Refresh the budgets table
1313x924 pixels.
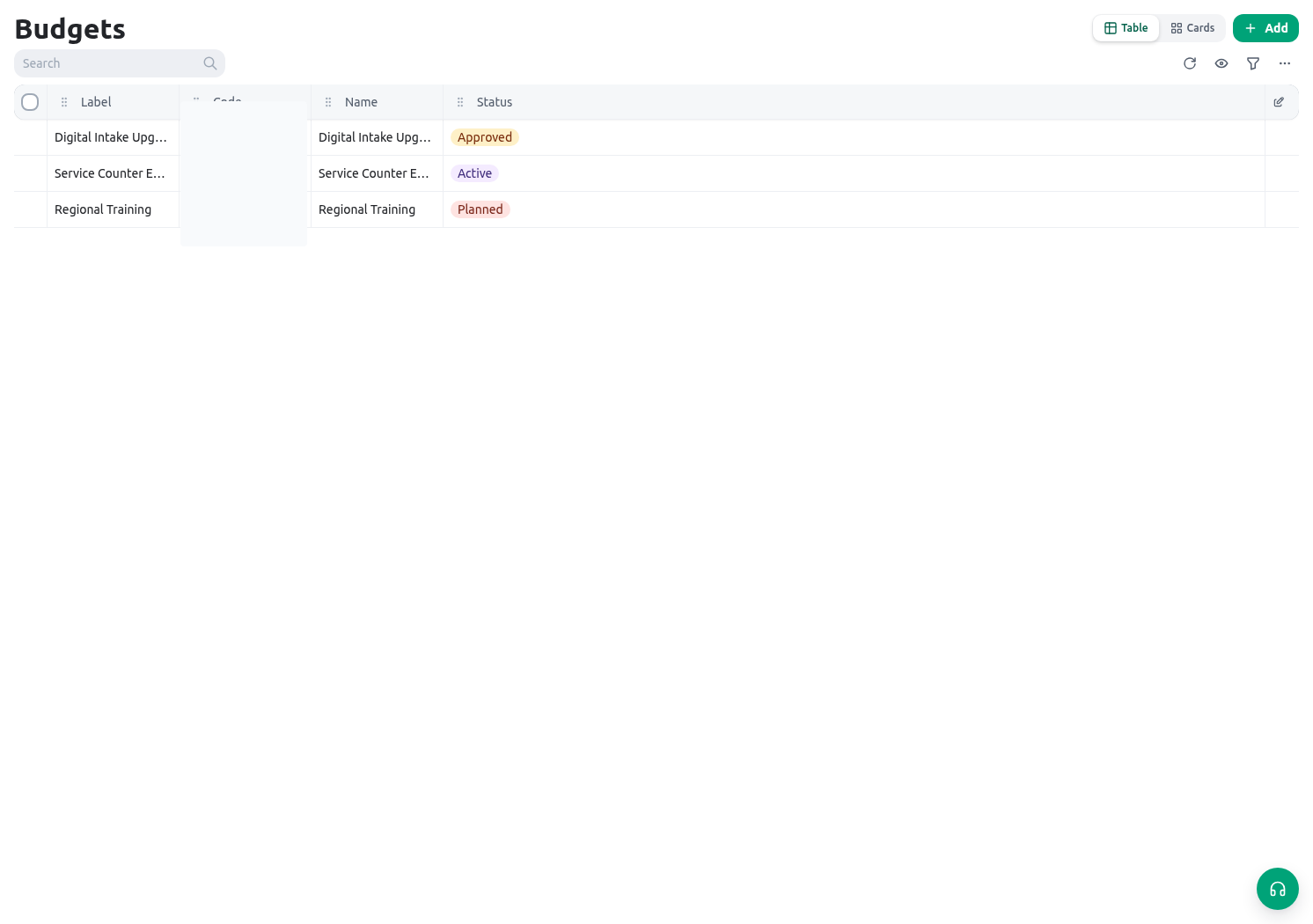pos(1190,63)
